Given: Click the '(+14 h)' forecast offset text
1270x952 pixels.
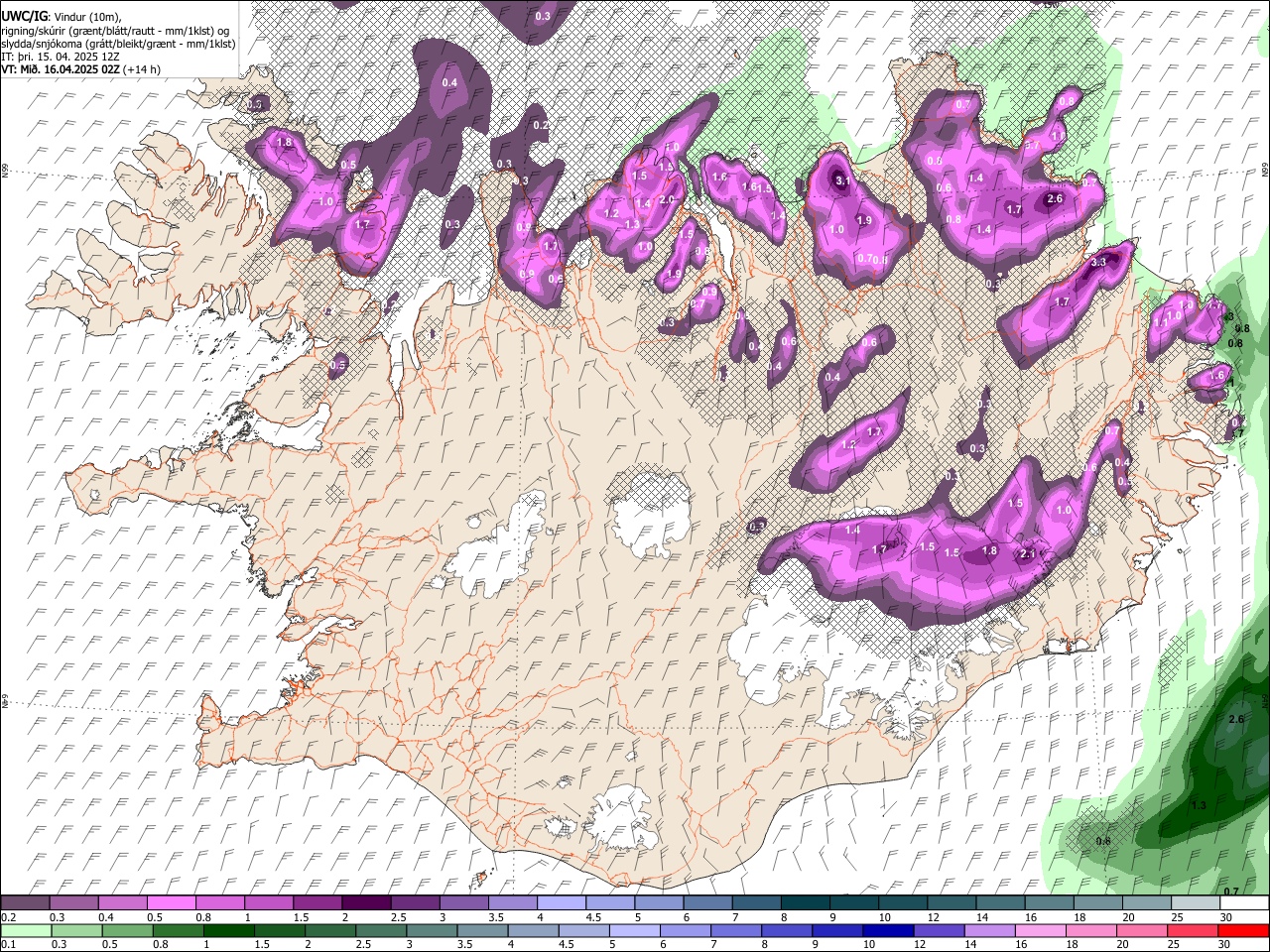Looking at the screenshot, I should 142,69.
